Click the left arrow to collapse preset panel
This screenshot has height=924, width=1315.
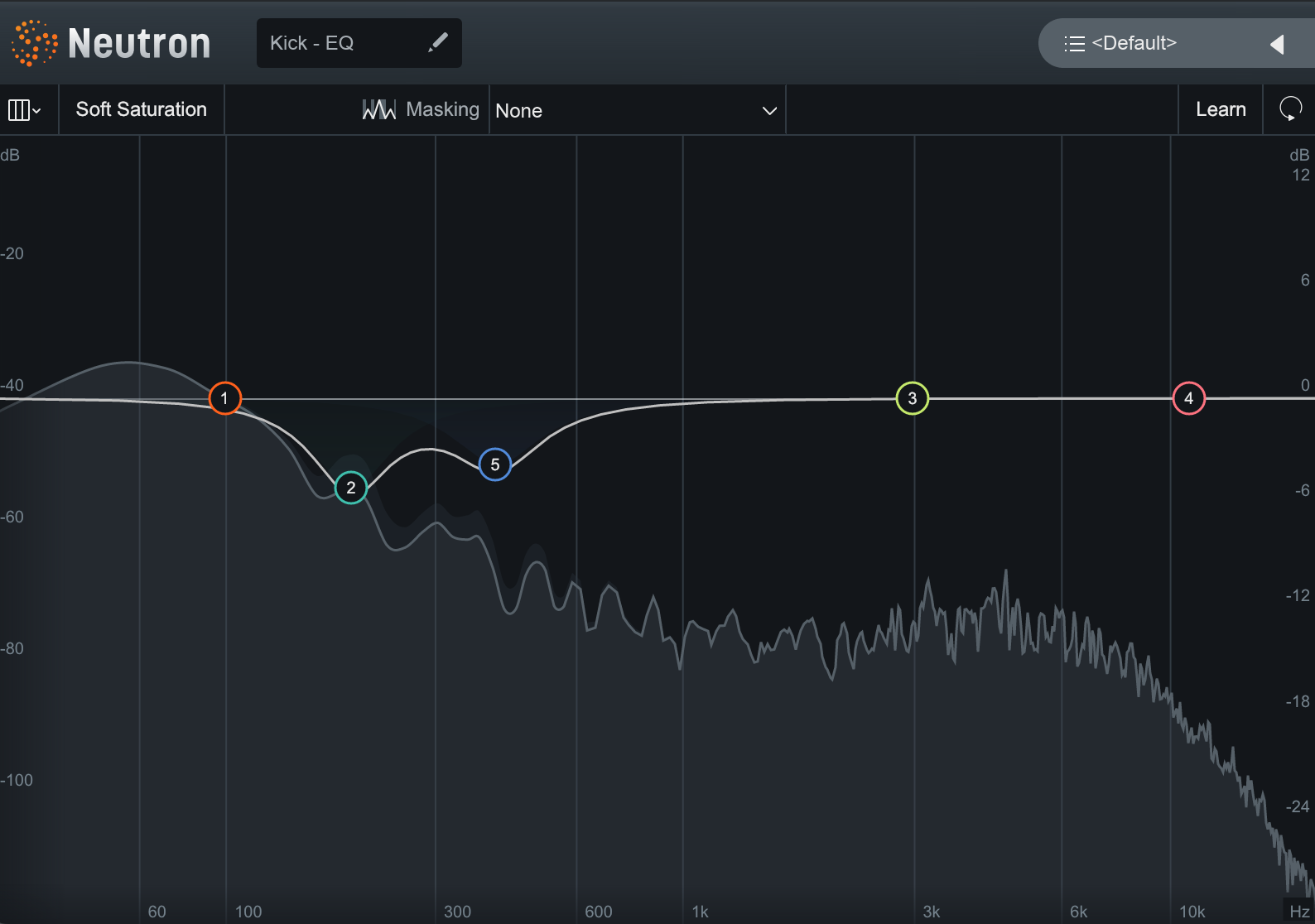(1277, 44)
